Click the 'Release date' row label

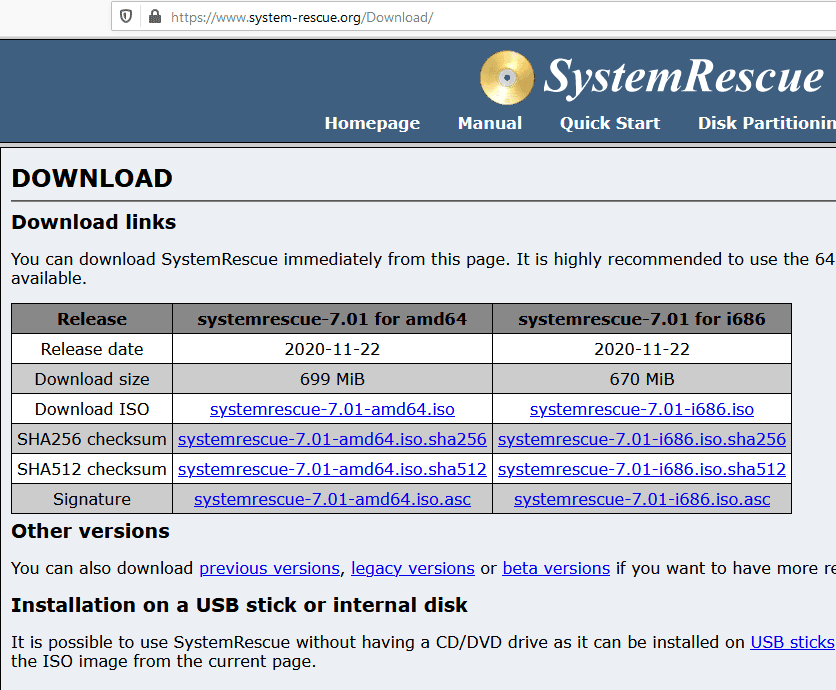tap(92, 349)
